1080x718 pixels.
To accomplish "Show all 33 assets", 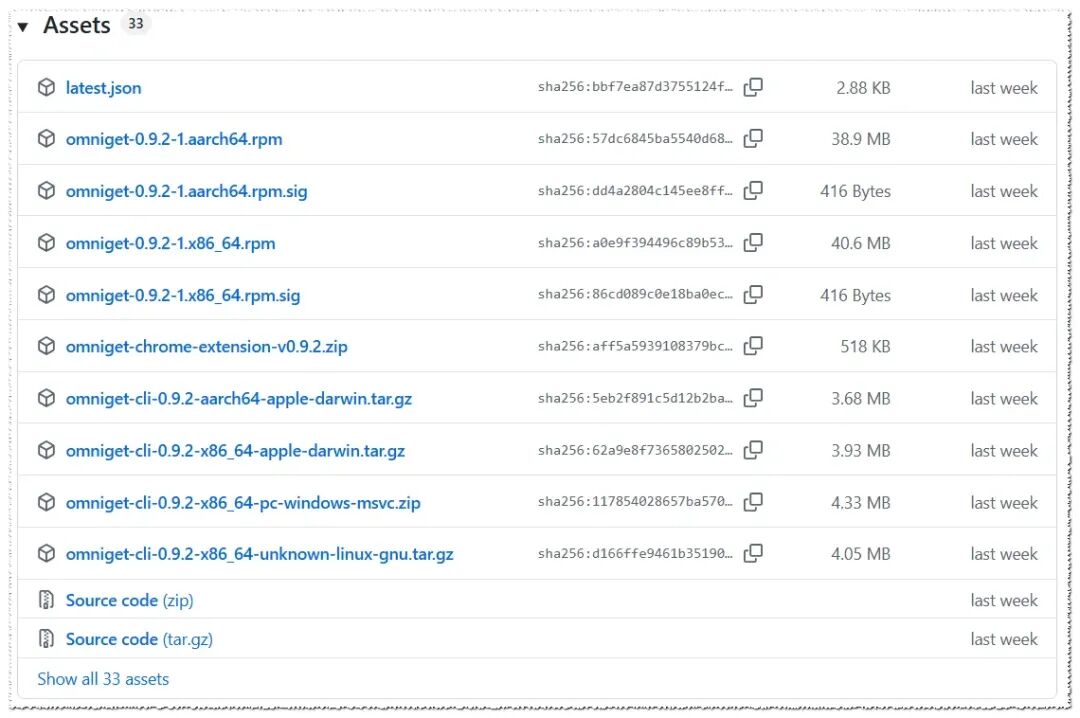I will click(103, 679).
